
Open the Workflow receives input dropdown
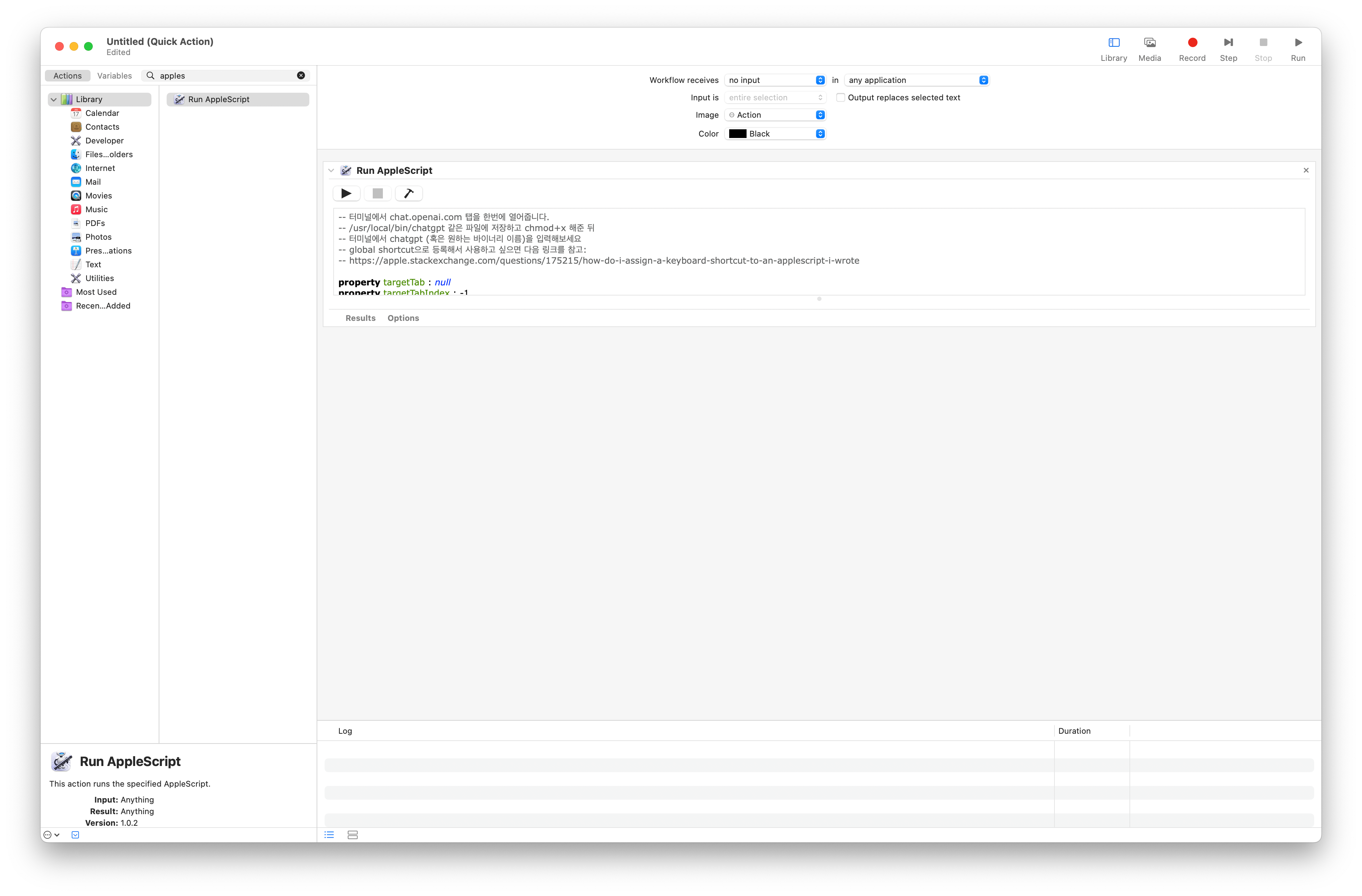click(820, 80)
